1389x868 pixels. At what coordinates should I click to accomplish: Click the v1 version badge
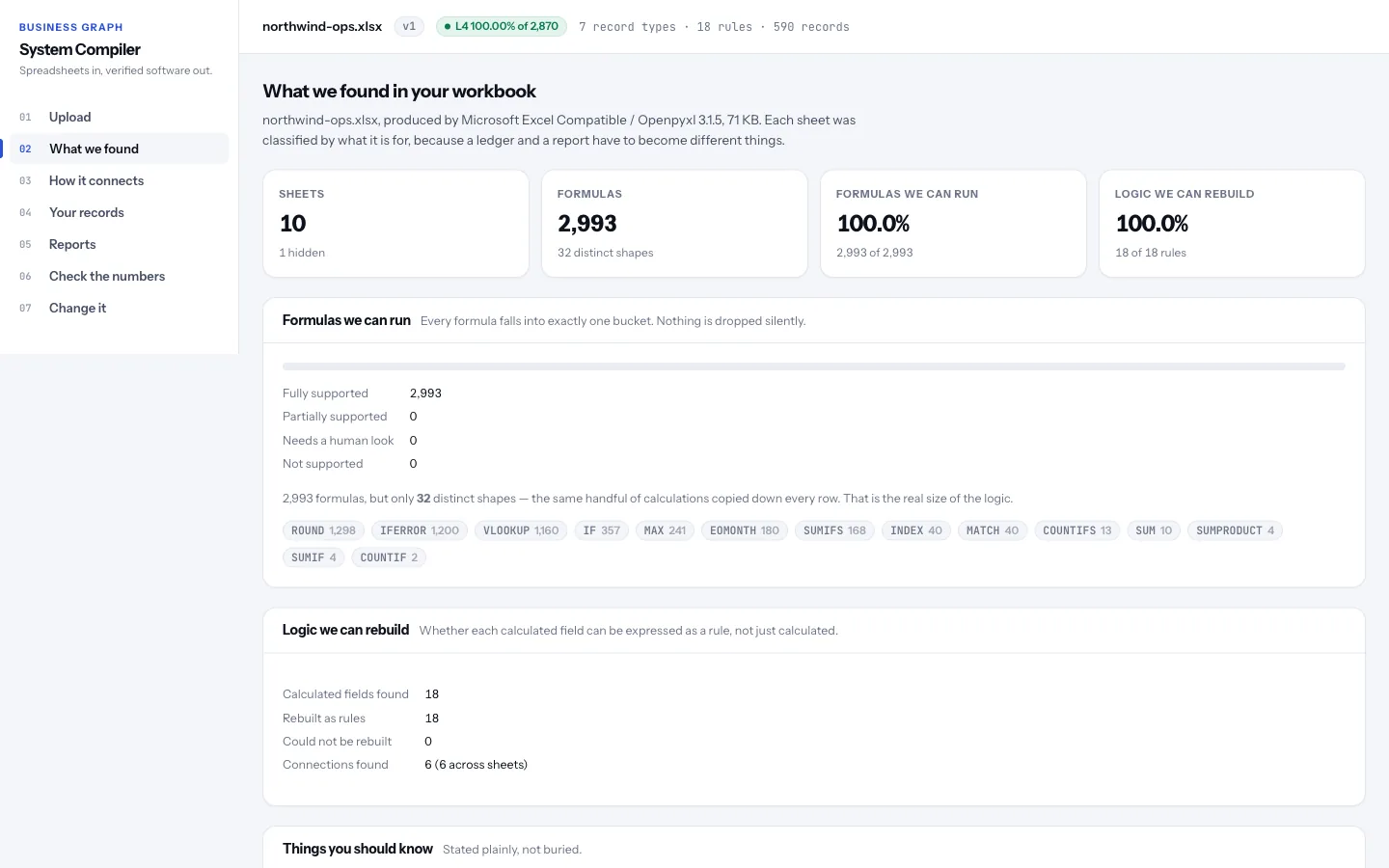[409, 26]
